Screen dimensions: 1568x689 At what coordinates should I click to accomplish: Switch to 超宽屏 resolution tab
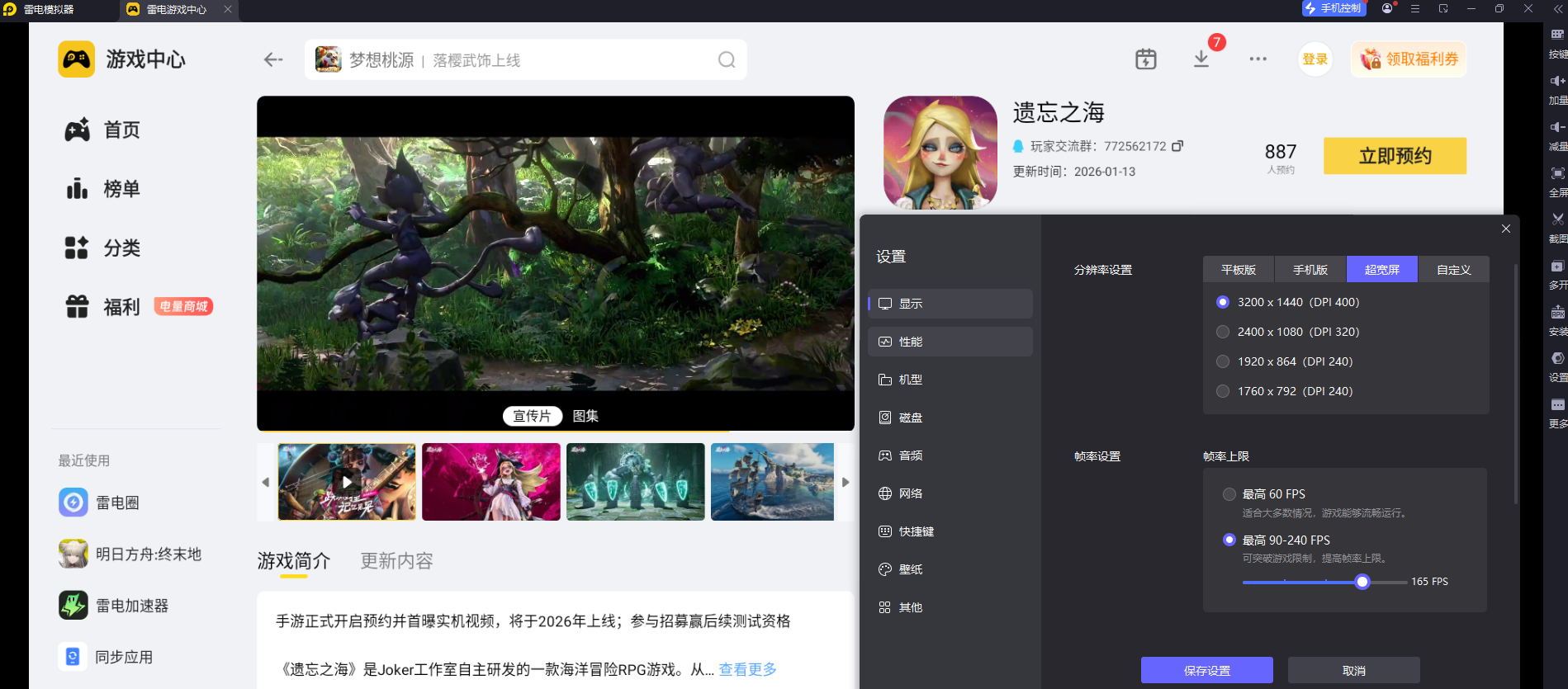pyautogui.click(x=1382, y=270)
